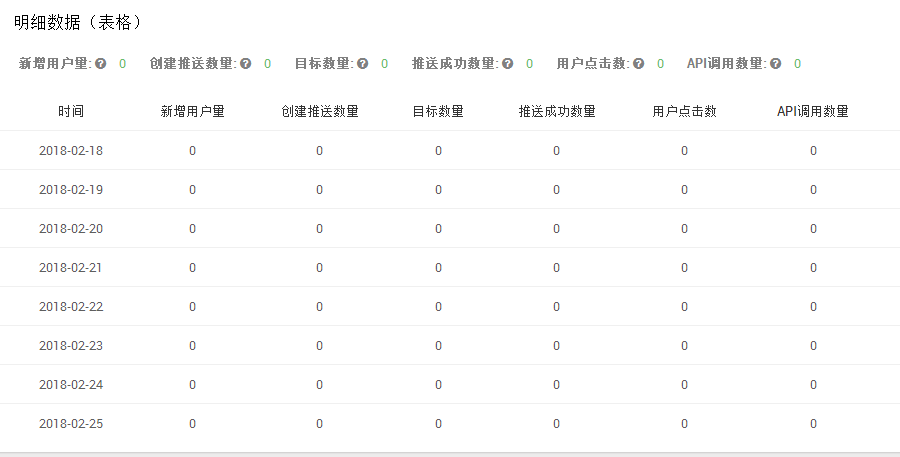Click 推送成功数量 value in 2018-02-24 row
This screenshot has width=900, height=457.
point(556,385)
